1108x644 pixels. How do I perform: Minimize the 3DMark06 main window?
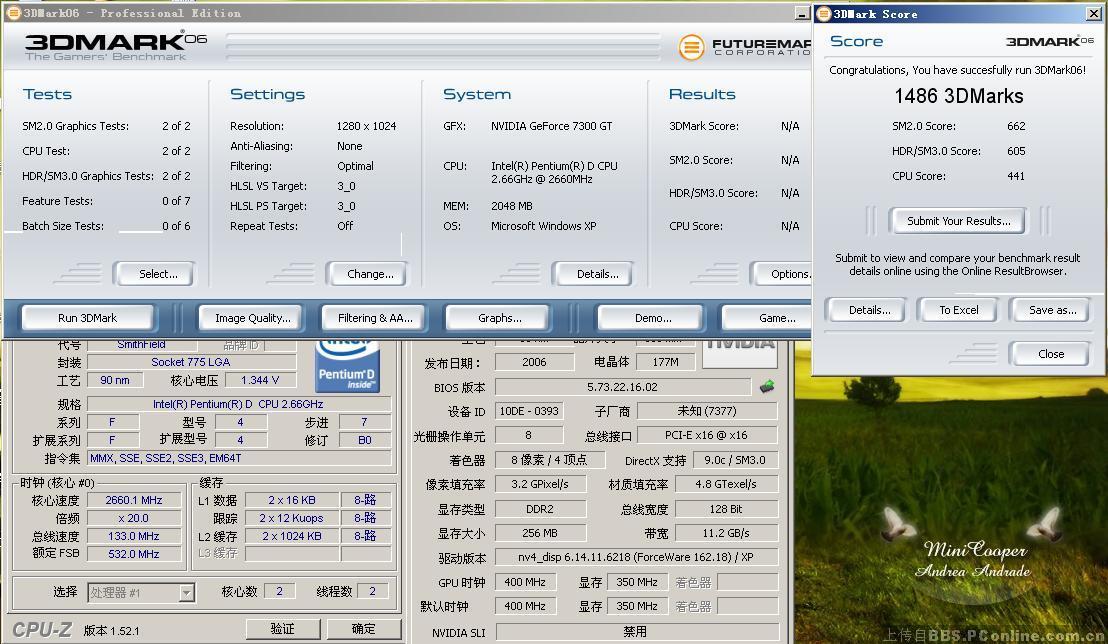pyautogui.click(x=801, y=14)
